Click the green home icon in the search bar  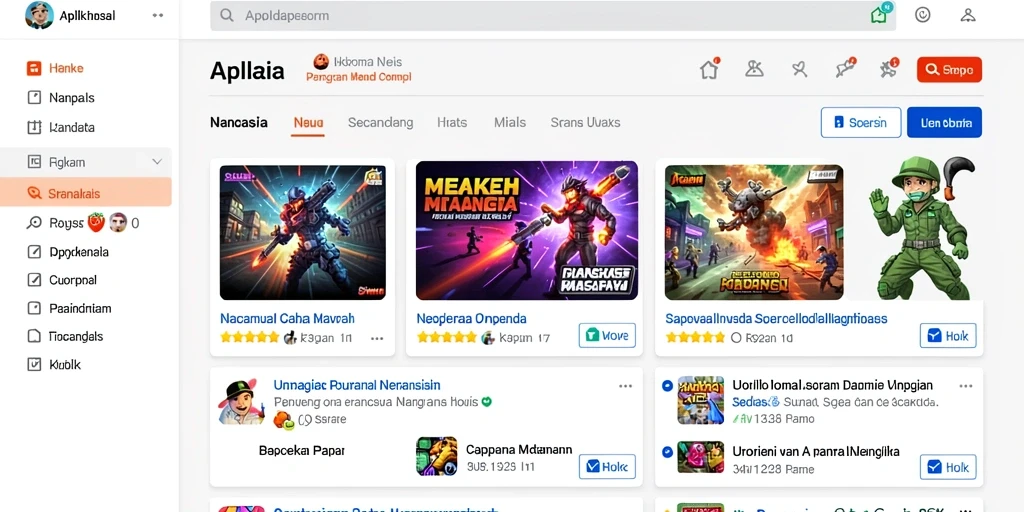(x=879, y=14)
